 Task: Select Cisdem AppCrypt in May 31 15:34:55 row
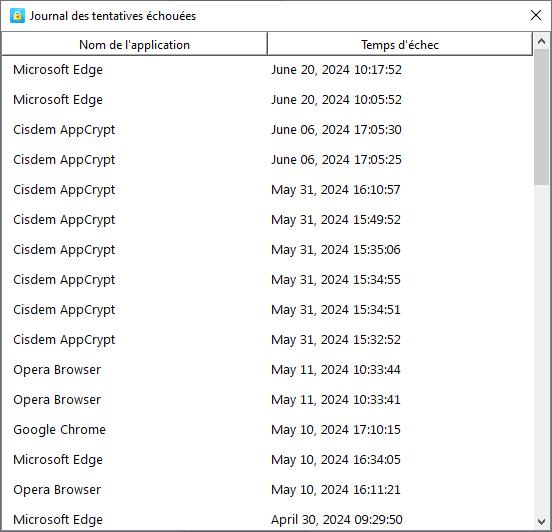pos(64,280)
